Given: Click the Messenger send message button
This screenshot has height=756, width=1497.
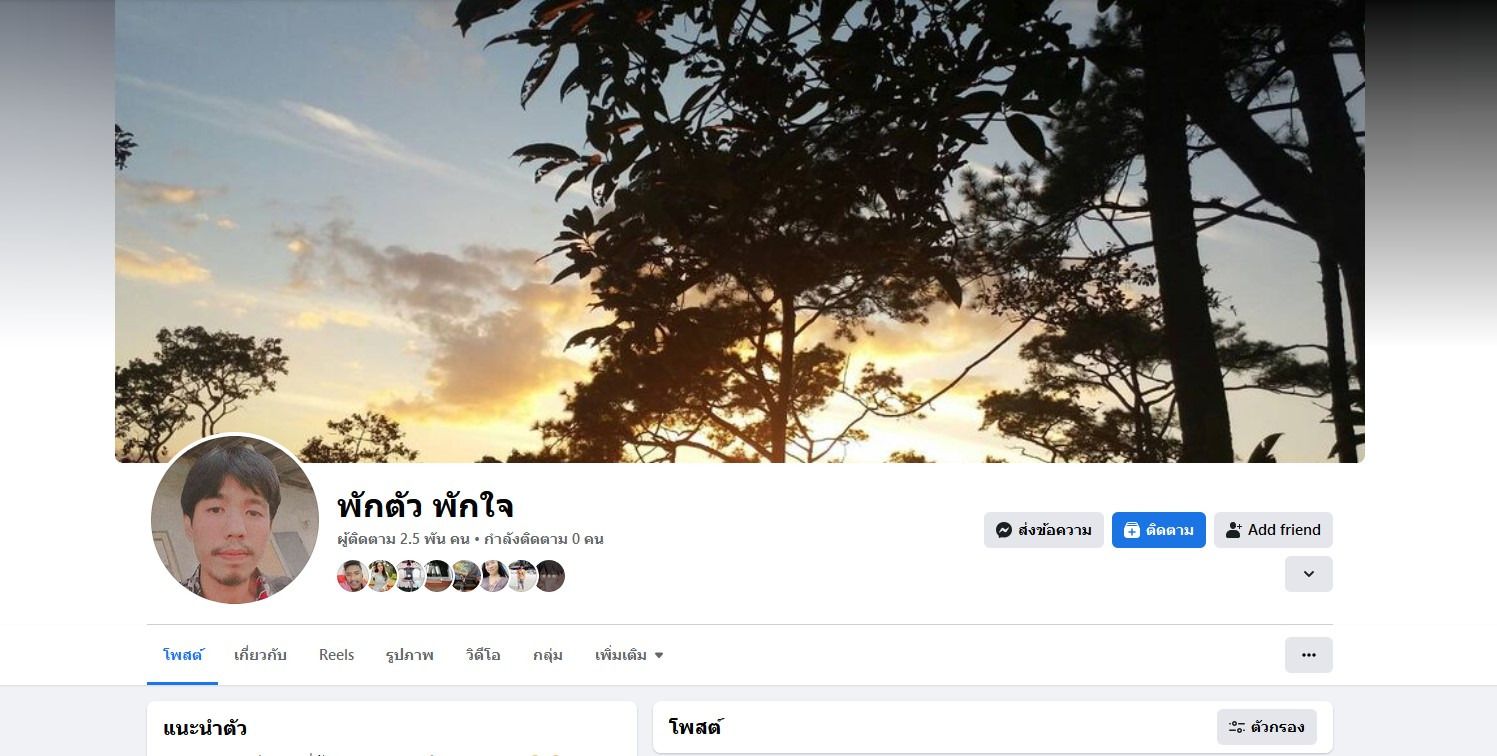Looking at the screenshot, I should point(1044,530).
